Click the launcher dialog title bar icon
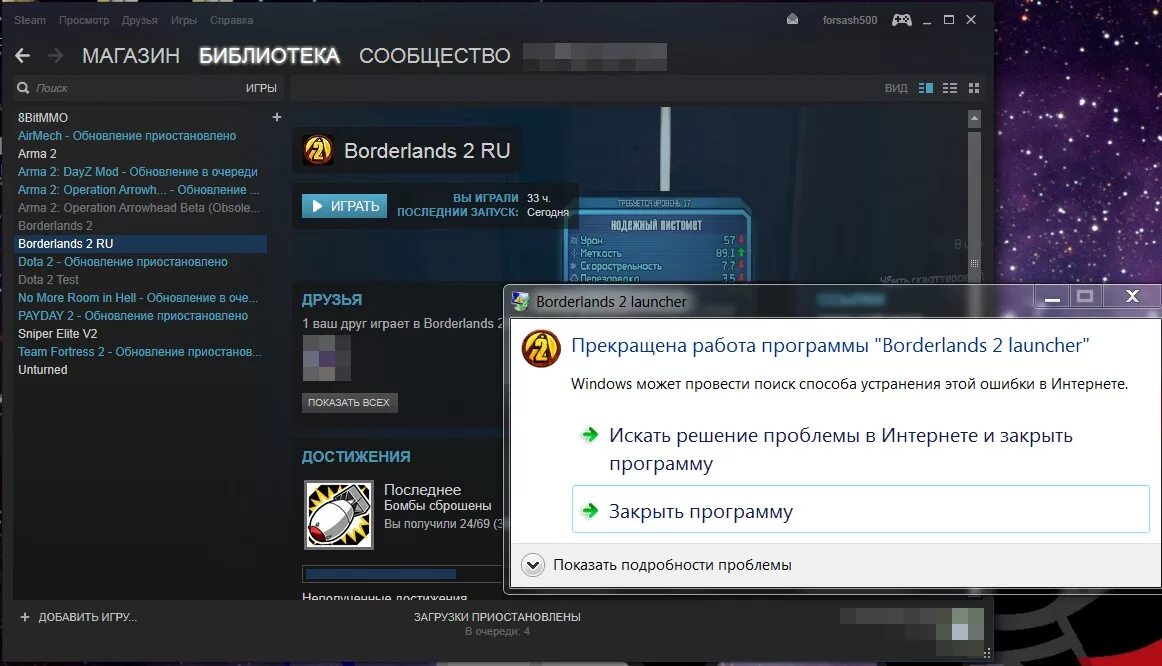 [x=521, y=302]
